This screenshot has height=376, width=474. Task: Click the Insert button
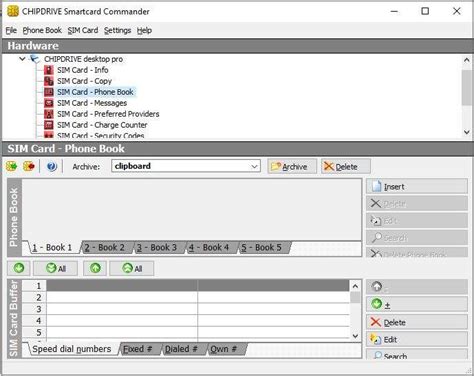[x=417, y=186]
